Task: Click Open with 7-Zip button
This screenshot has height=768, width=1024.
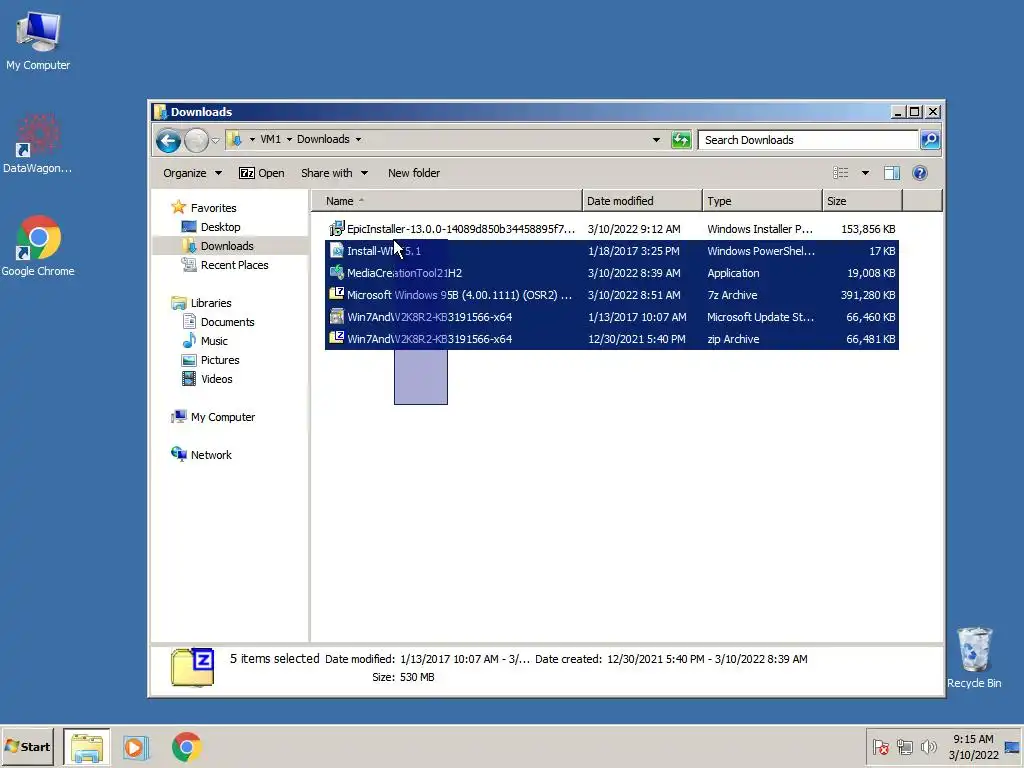Action: point(261,173)
